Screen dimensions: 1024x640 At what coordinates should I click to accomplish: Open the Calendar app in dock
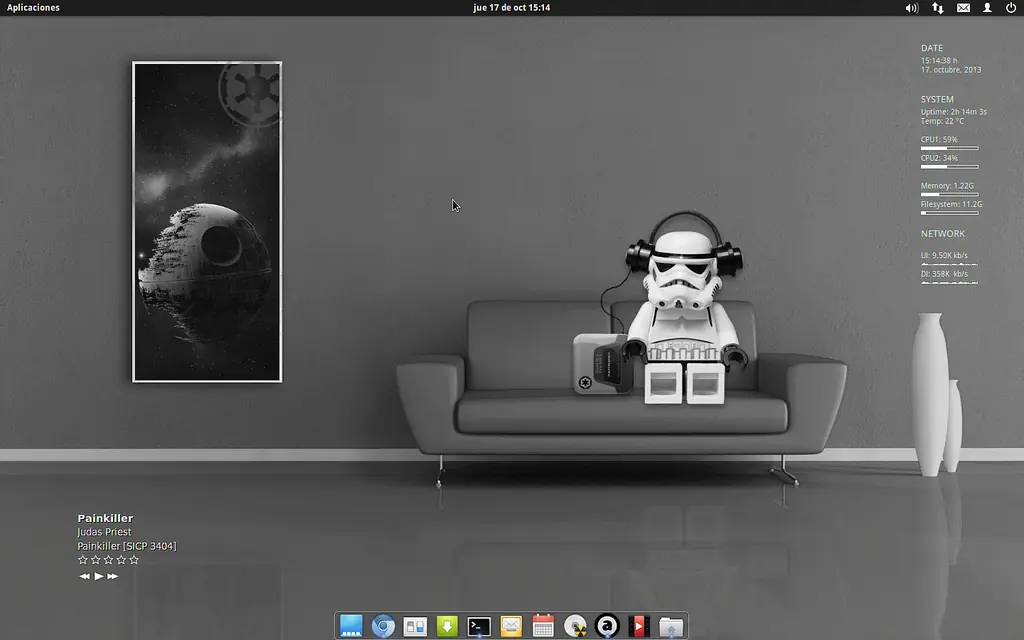[x=543, y=625]
